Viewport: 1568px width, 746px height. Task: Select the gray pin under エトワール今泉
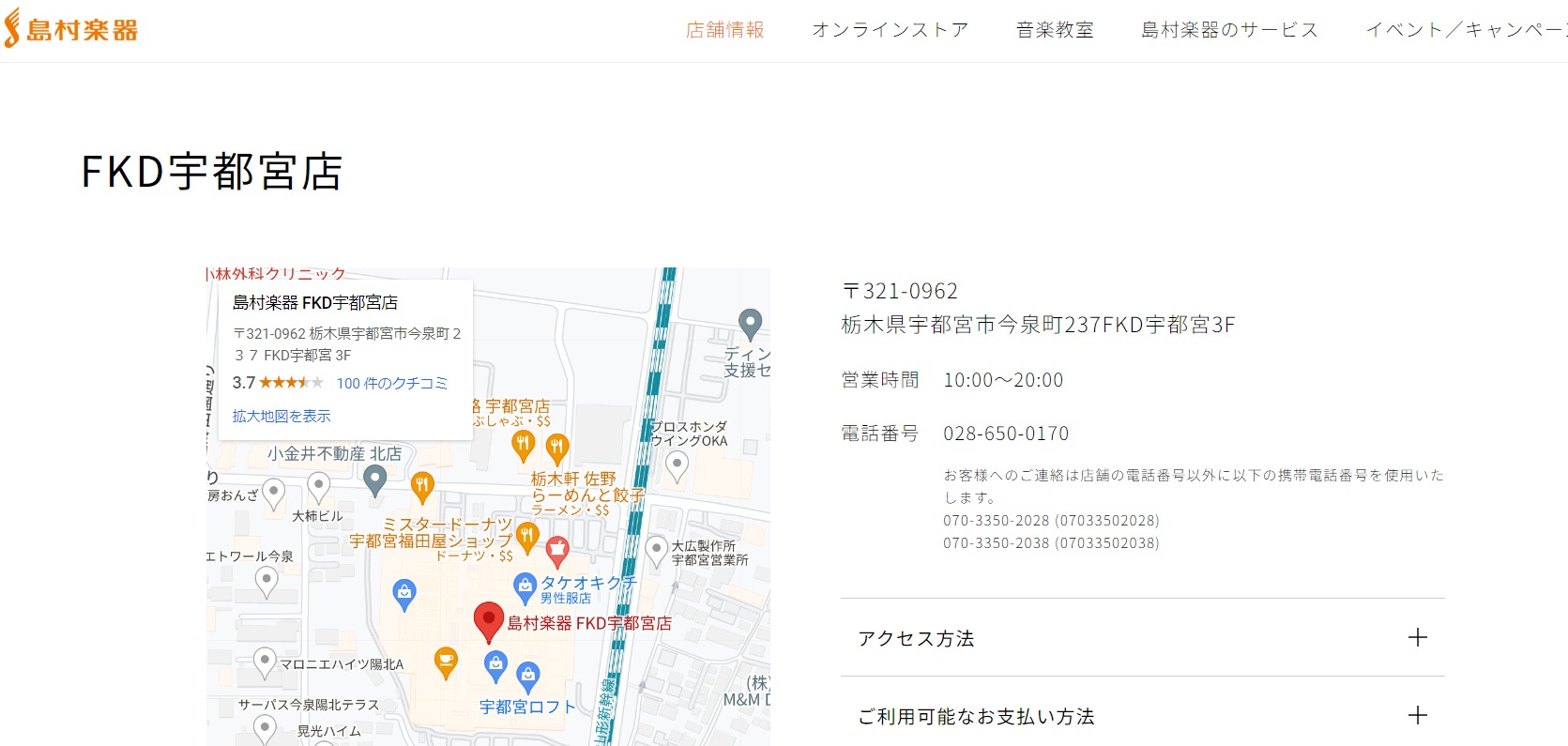click(266, 583)
